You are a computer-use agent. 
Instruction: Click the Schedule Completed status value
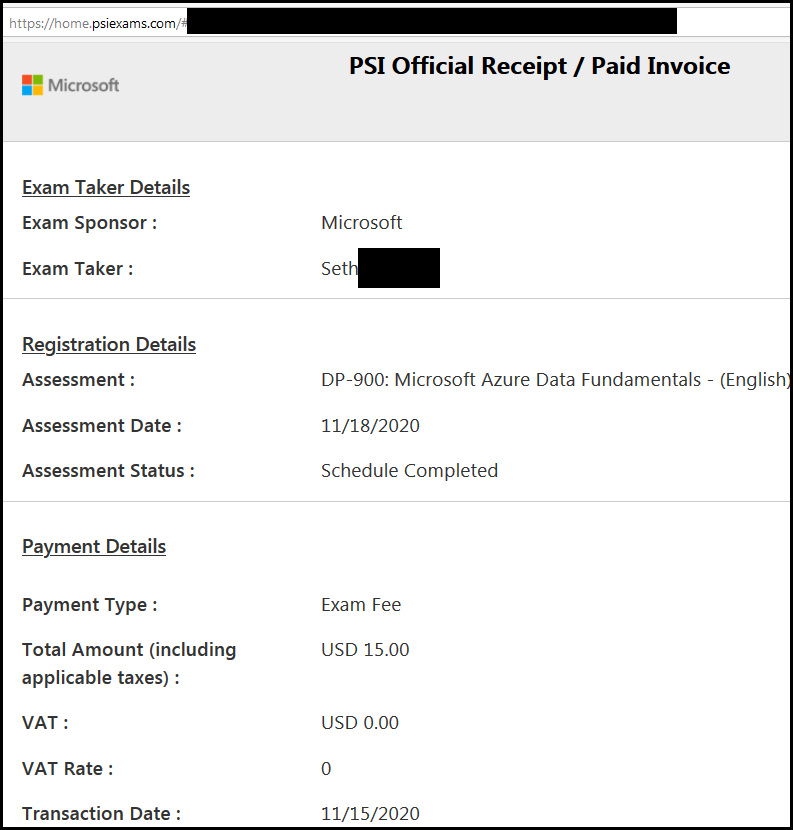(409, 471)
